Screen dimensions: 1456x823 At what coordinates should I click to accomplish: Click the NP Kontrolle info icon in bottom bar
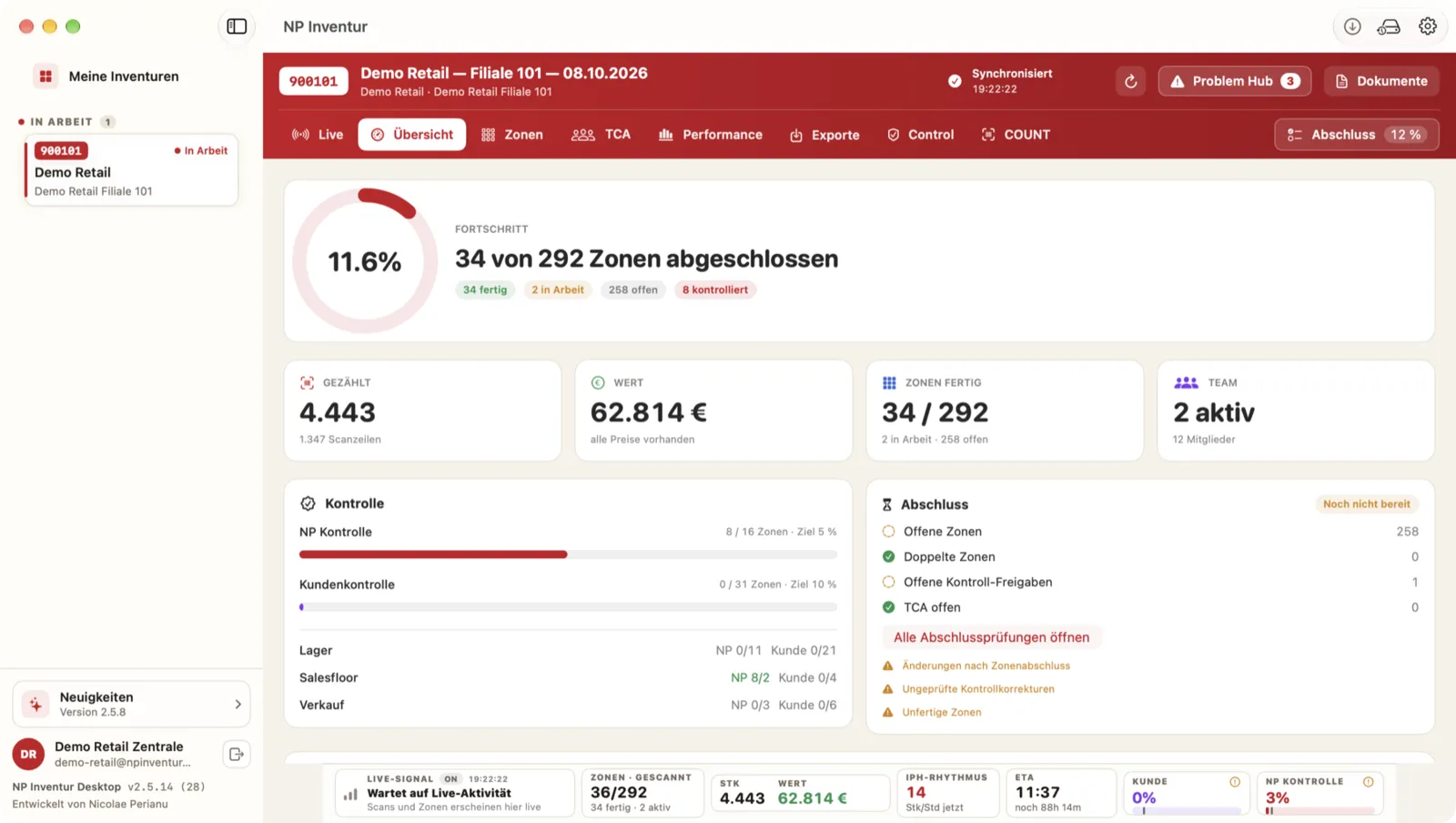tap(1369, 782)
